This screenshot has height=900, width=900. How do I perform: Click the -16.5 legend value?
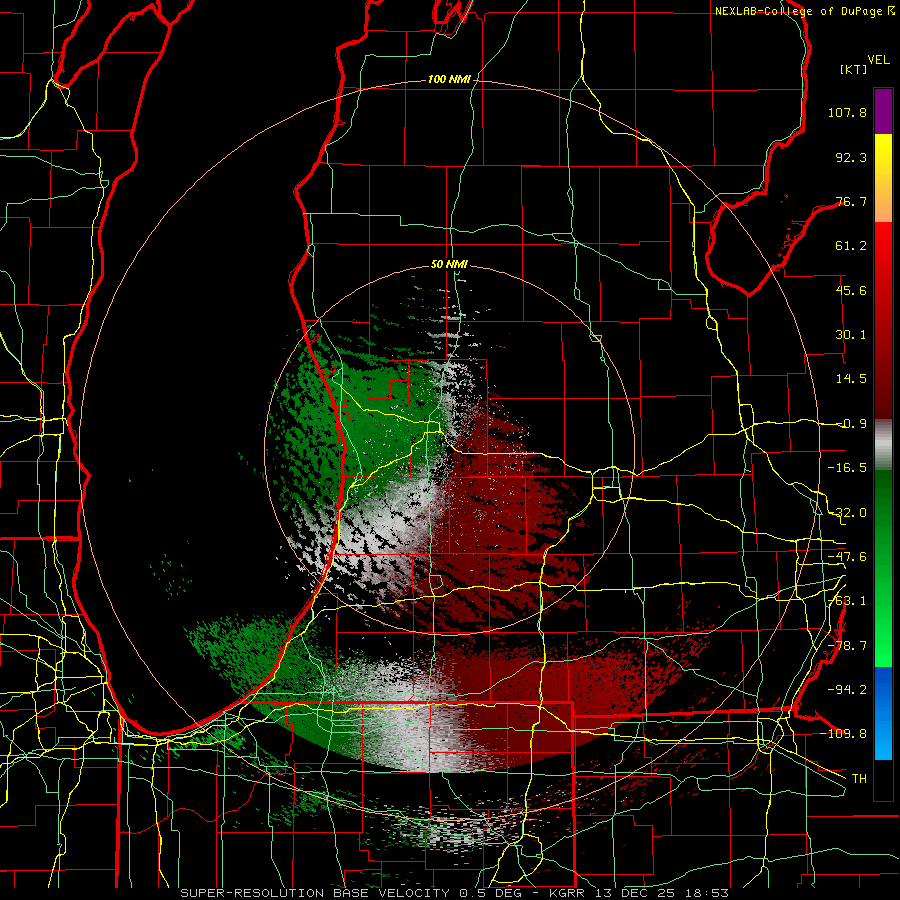[847, 468]
